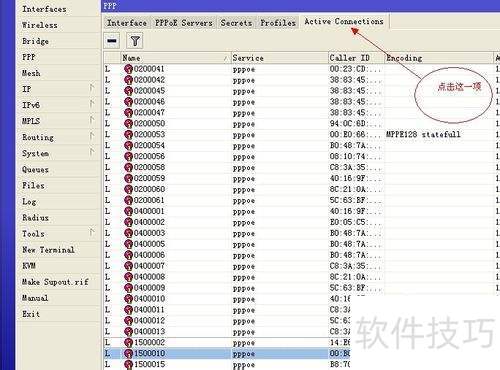Open Wireless in the sidebar menu
Viewport: 500px width, 370px height.
40,25
